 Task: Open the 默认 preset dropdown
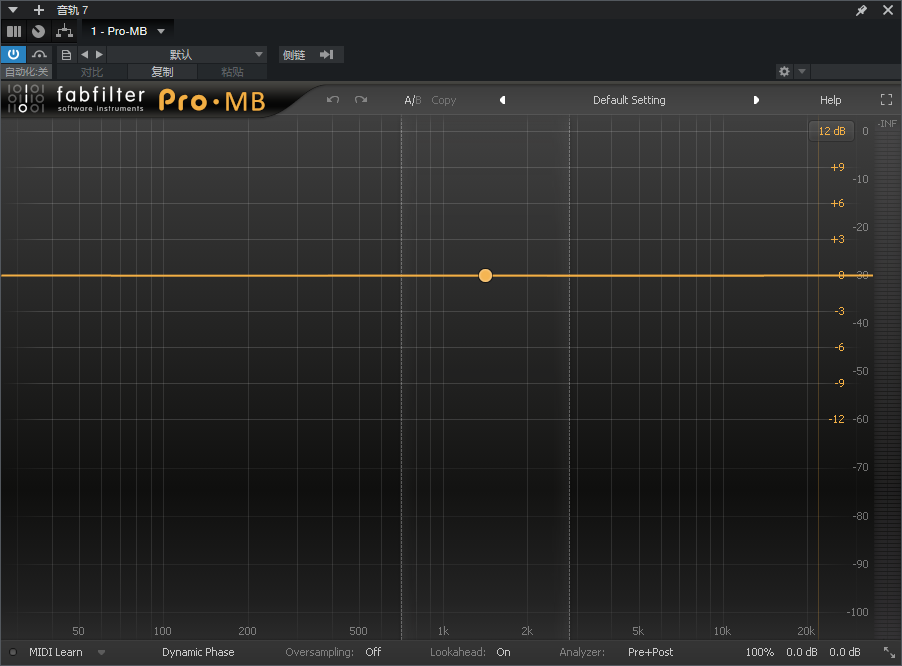(x=187, y=55)
